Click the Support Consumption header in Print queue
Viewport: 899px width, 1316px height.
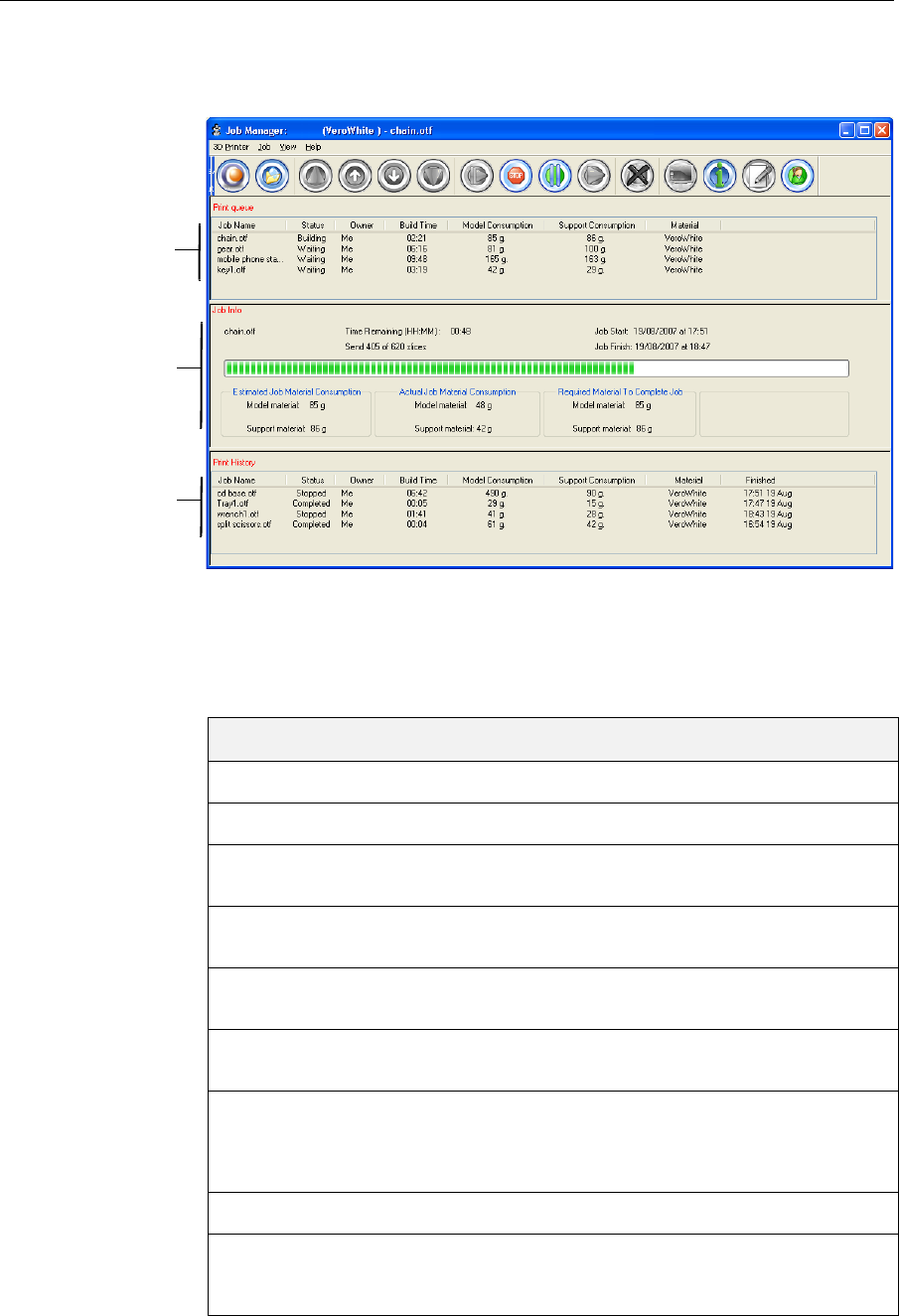tap(597, 225)
